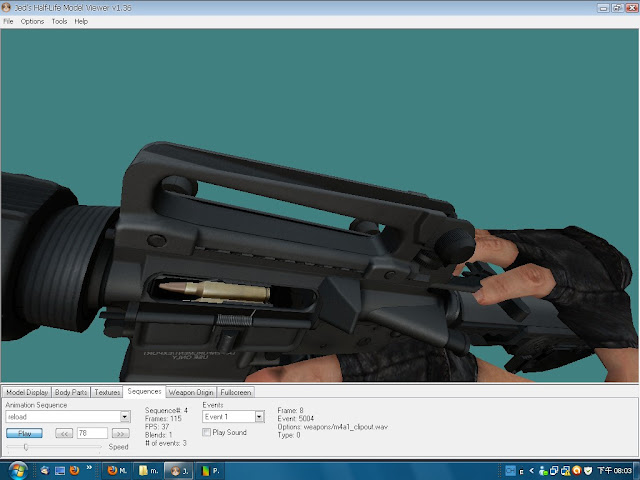Open the Help menu
The width and height of the screenshot is (640, 480).
[81, 21]
